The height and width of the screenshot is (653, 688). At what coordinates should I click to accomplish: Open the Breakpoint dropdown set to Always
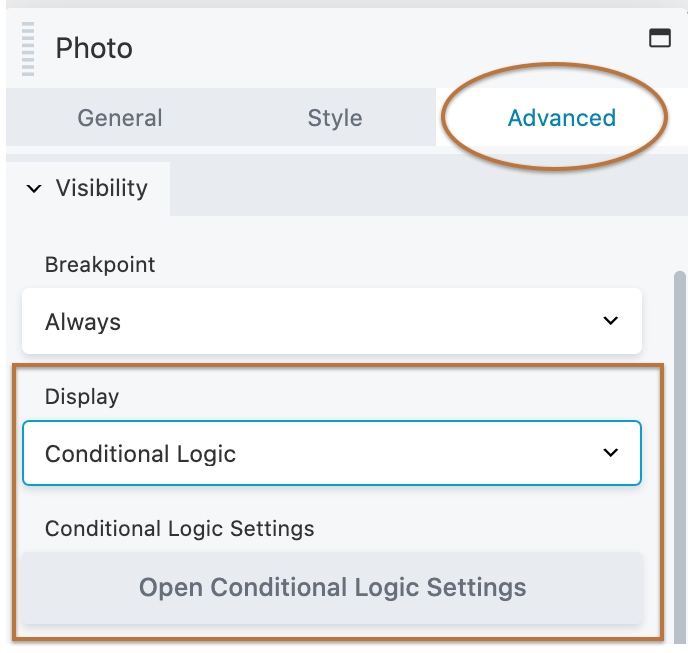click(331, 322)
